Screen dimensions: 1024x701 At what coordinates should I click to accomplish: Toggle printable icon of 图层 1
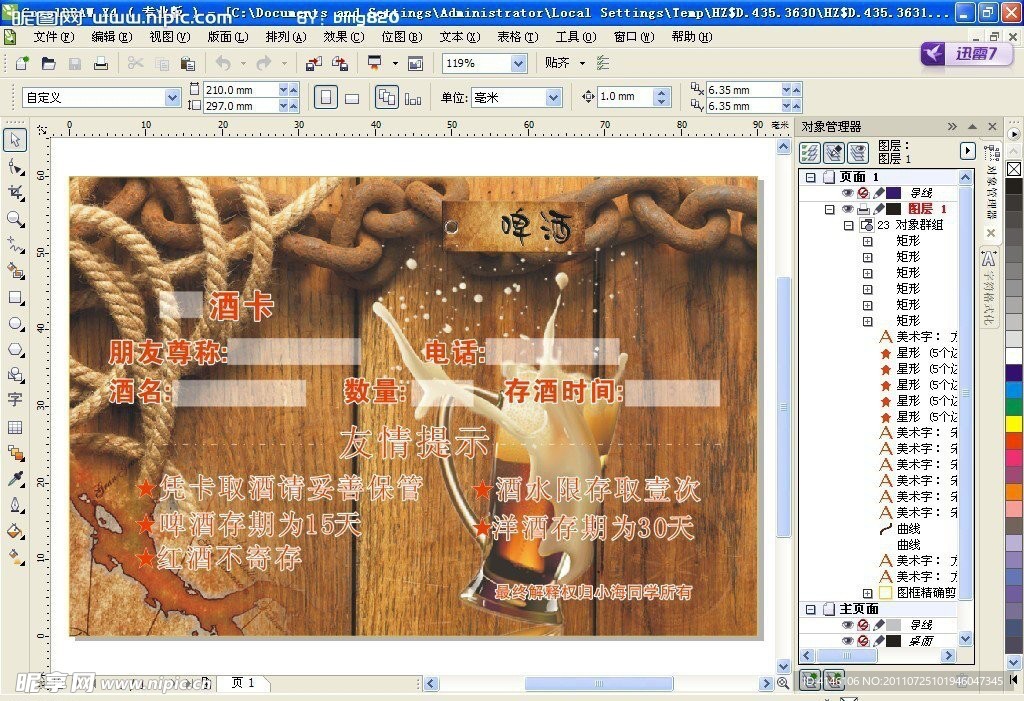click(x=863, y=209)
